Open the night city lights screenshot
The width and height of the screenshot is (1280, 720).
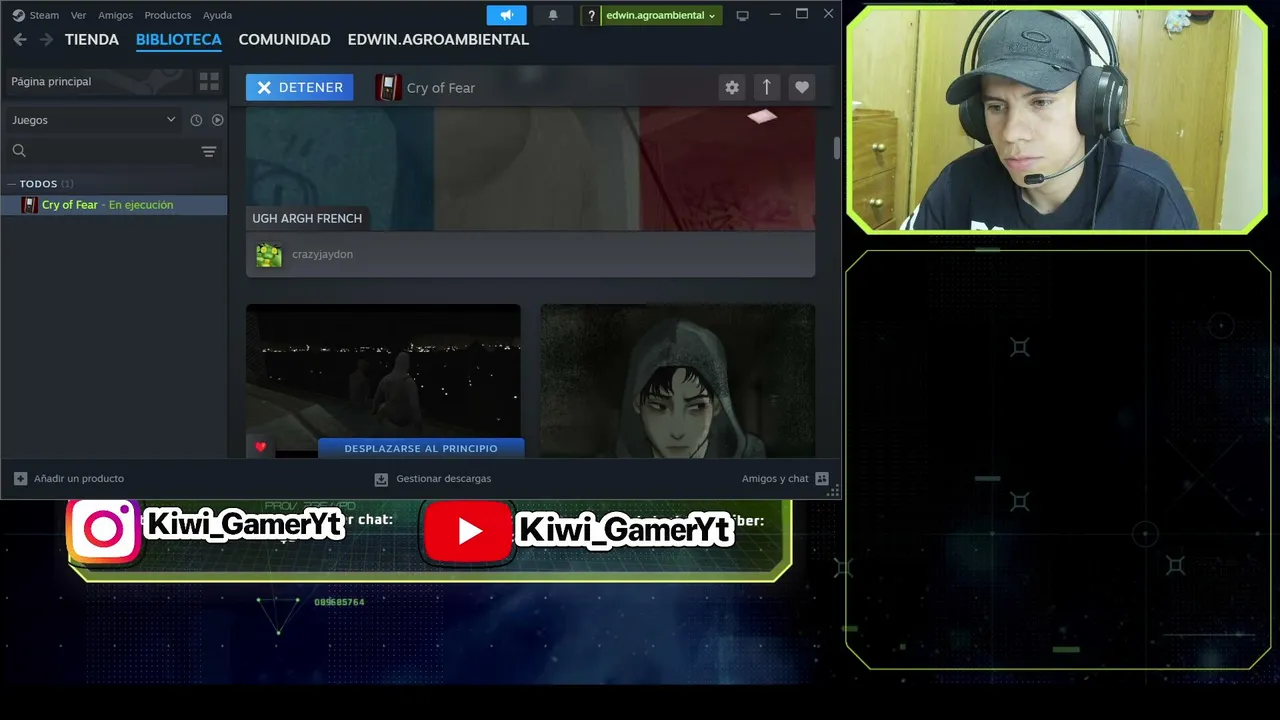tap(383, 381)
